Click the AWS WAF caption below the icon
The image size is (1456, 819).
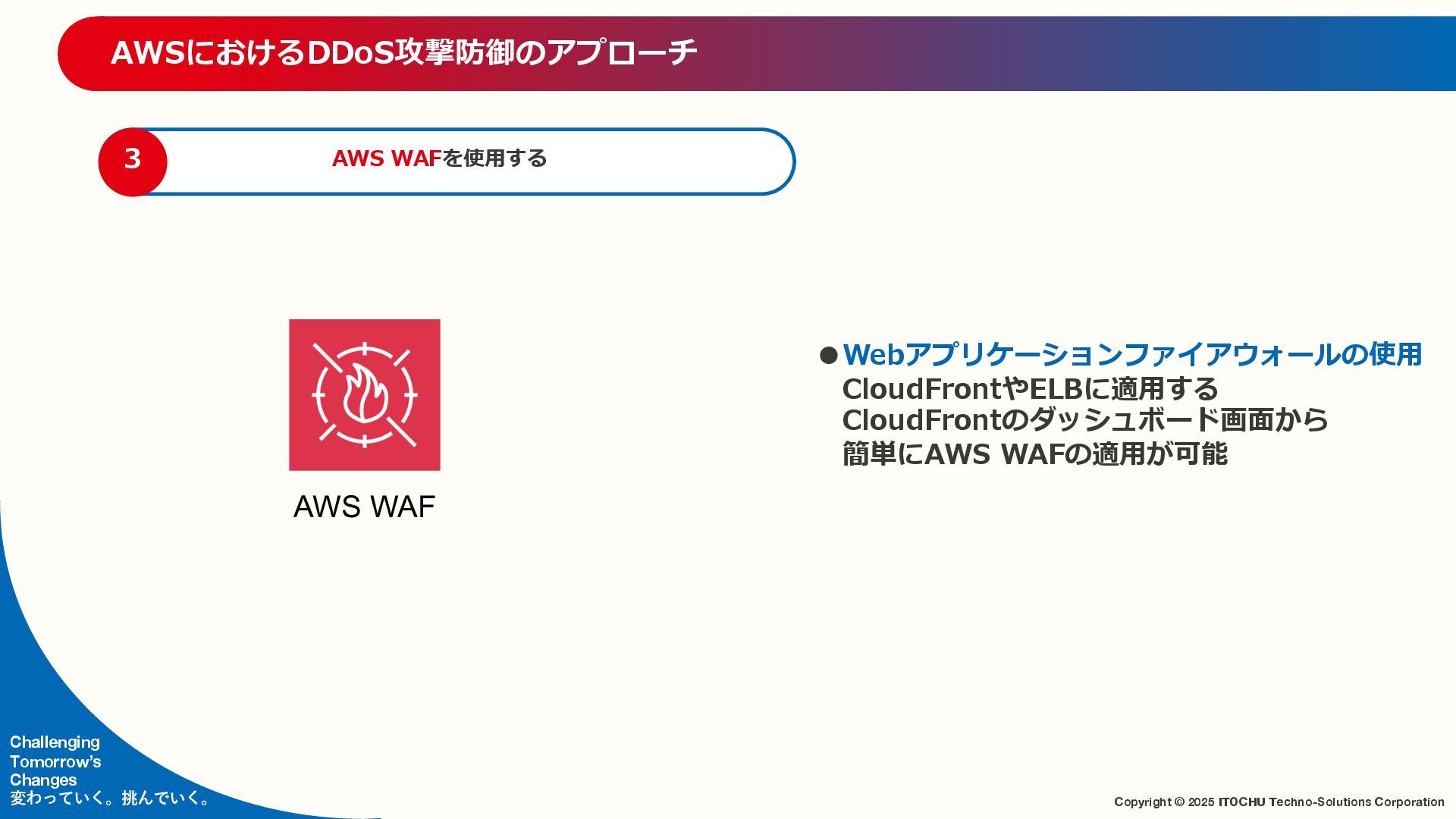coord(364,507)
